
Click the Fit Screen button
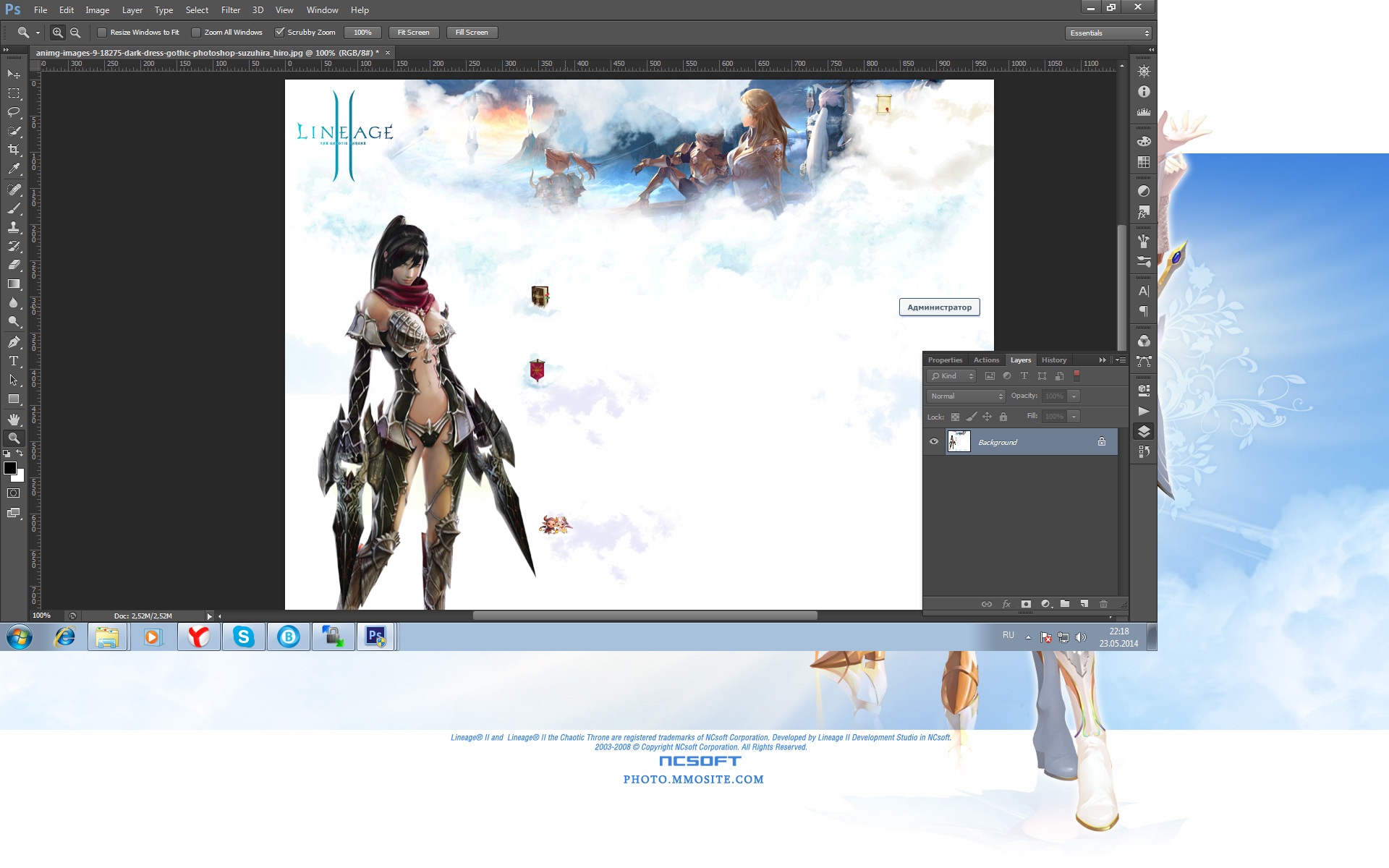(413, 33)
